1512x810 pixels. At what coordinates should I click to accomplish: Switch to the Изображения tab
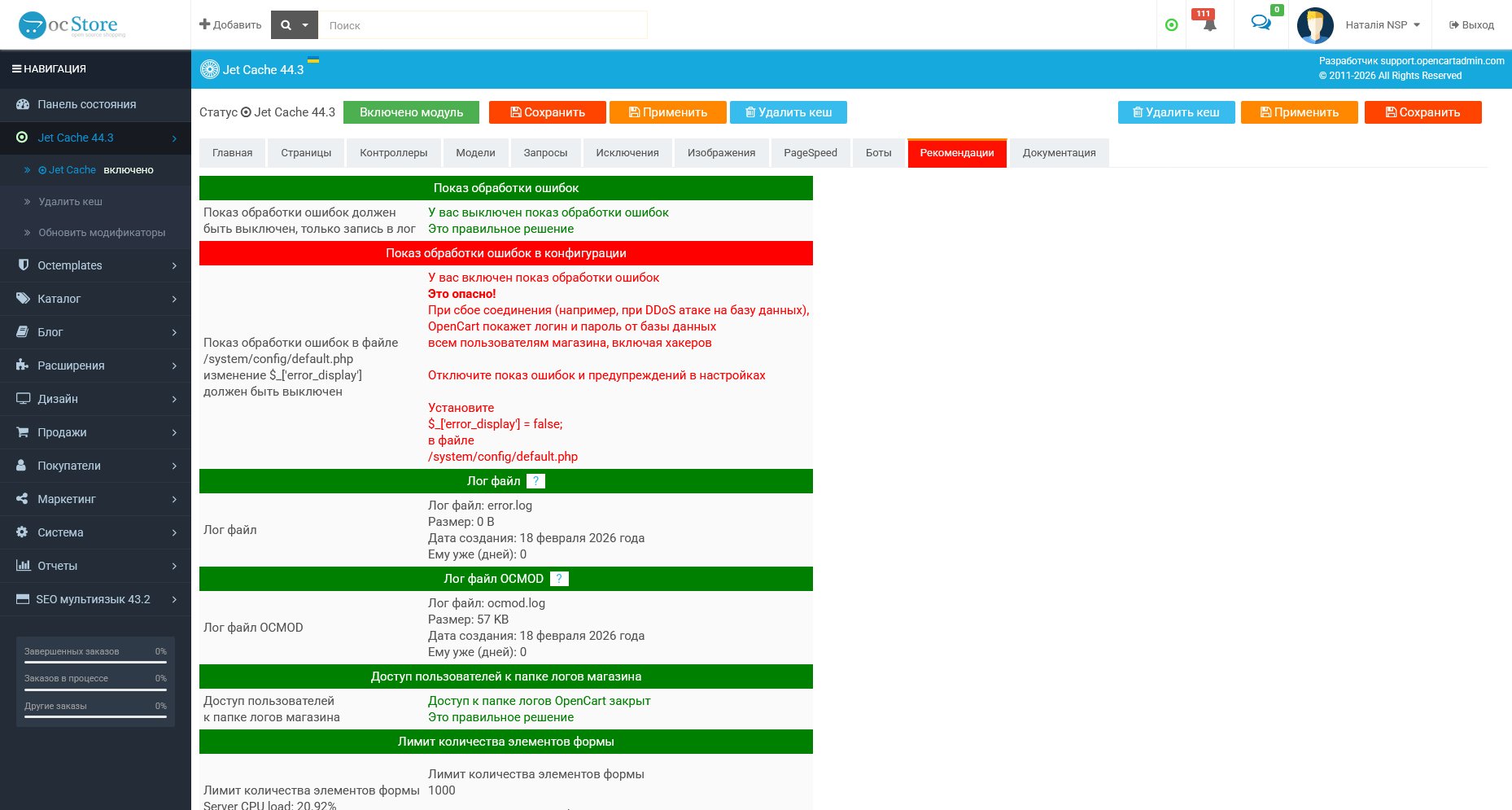click(721, 153)
